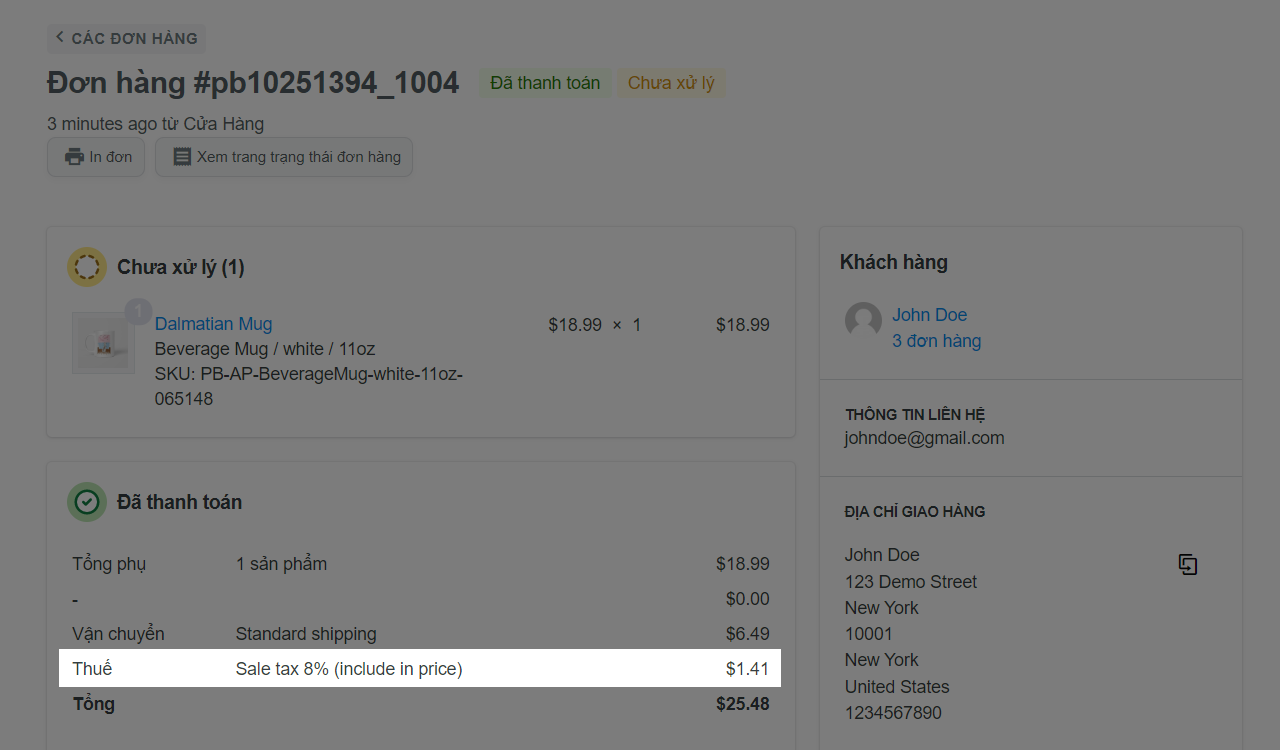Viewport: 1280px width, 750px height.
Task: Select the Thuế sale tax row
Action: click(x=420, y=668)
